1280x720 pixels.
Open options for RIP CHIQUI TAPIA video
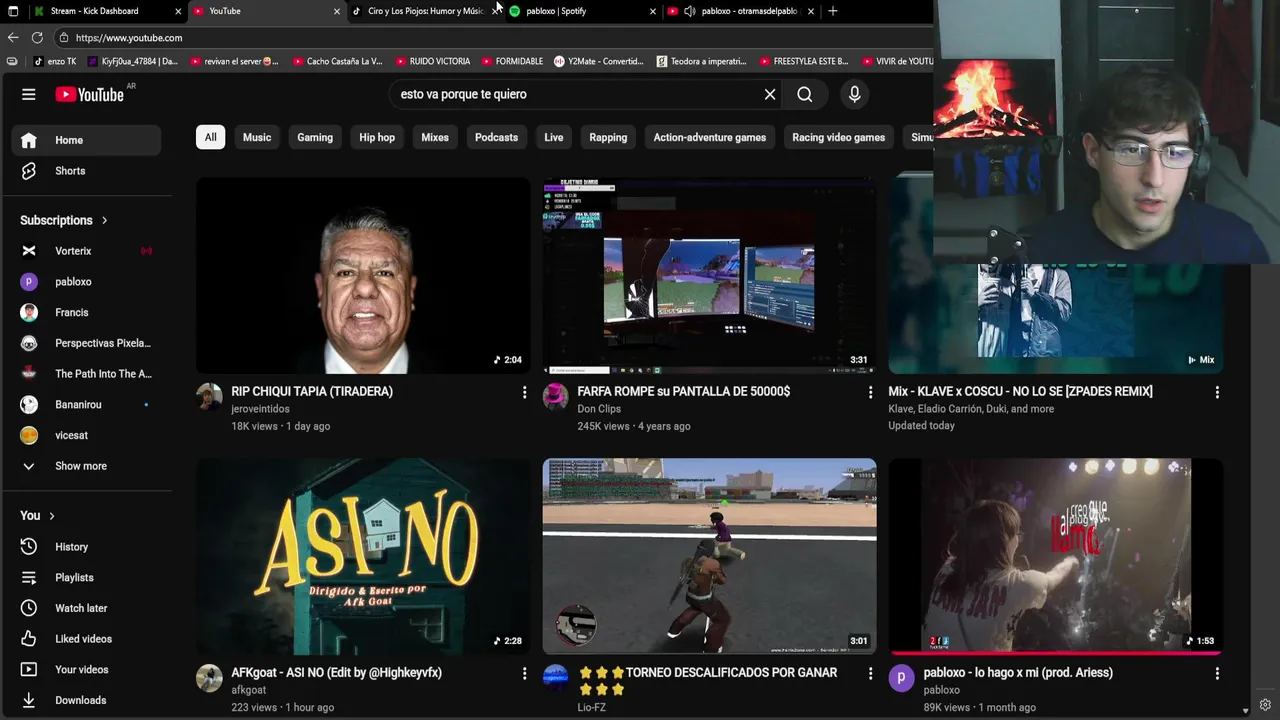coord(524,393)
